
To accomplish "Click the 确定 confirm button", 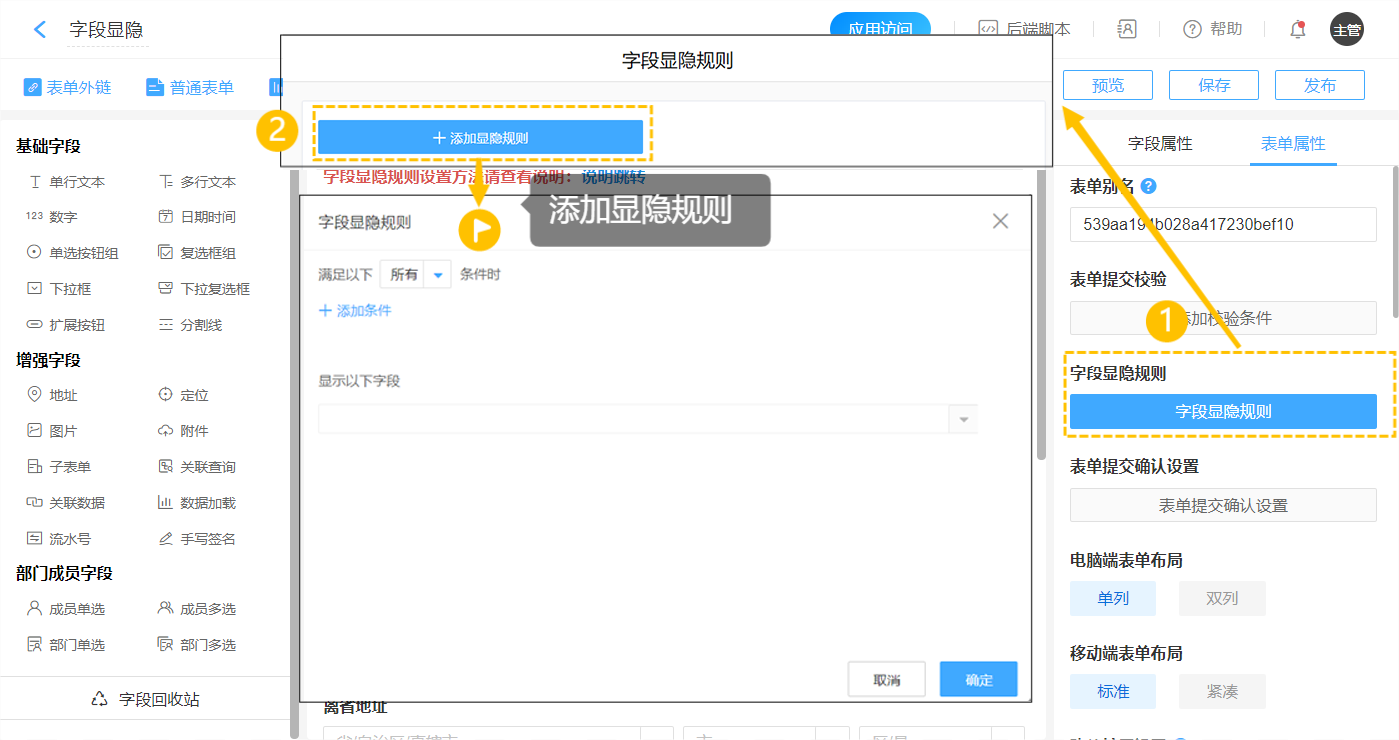I will tap(978, 680).
